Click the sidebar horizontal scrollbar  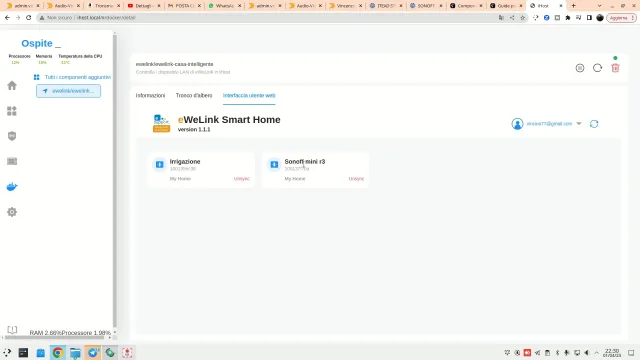pyautogui.click(x=54, y=338)
